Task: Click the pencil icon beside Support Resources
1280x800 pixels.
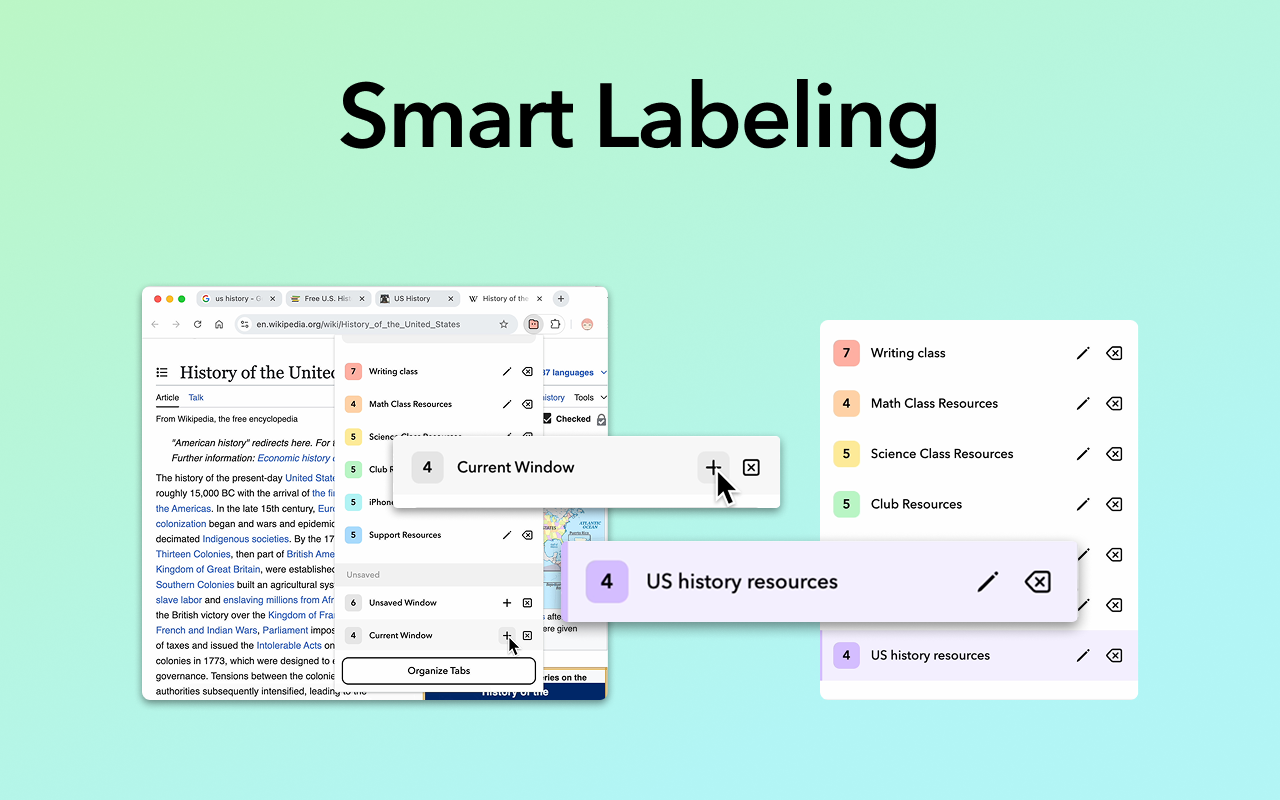Action: [507, 535]
